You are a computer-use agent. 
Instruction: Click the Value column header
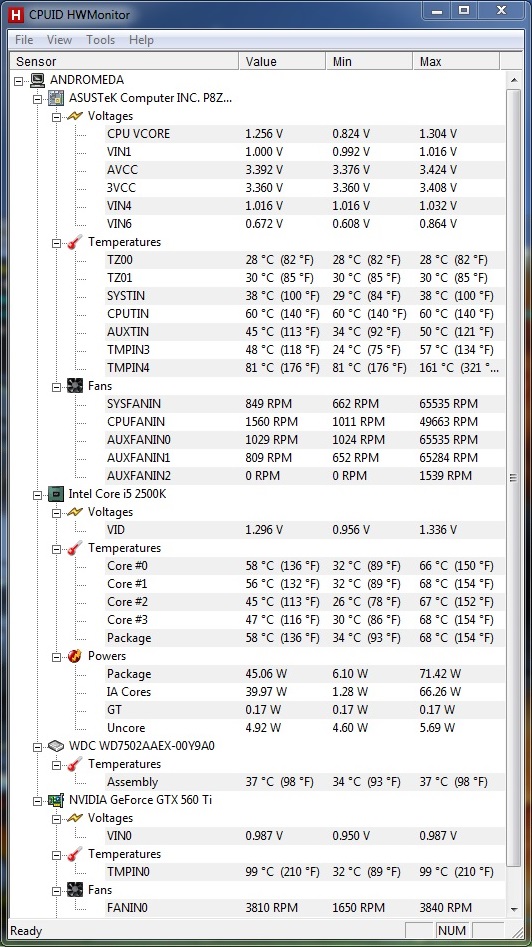(283, 62)
